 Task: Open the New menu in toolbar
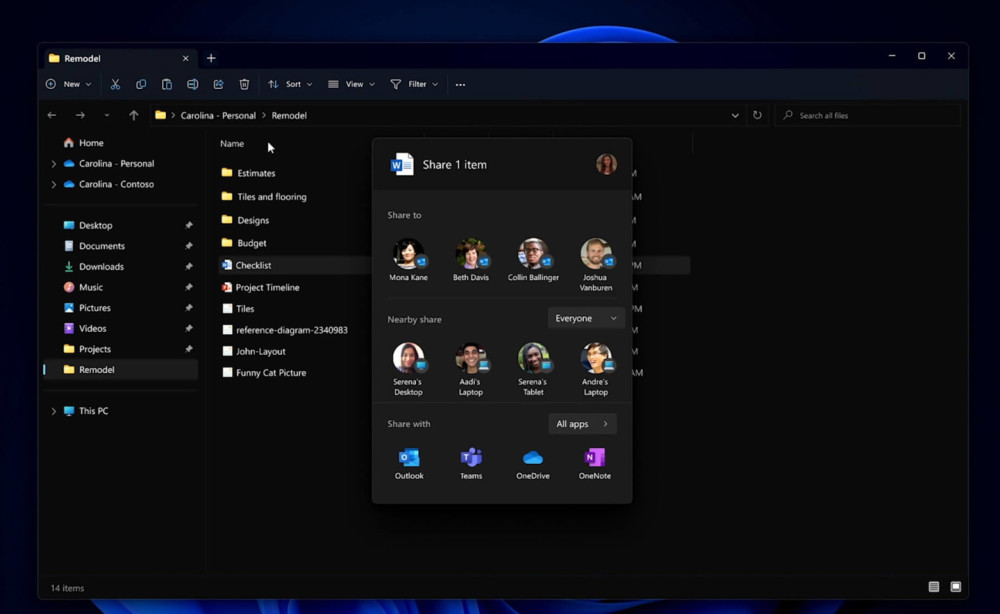coord(69,85)
